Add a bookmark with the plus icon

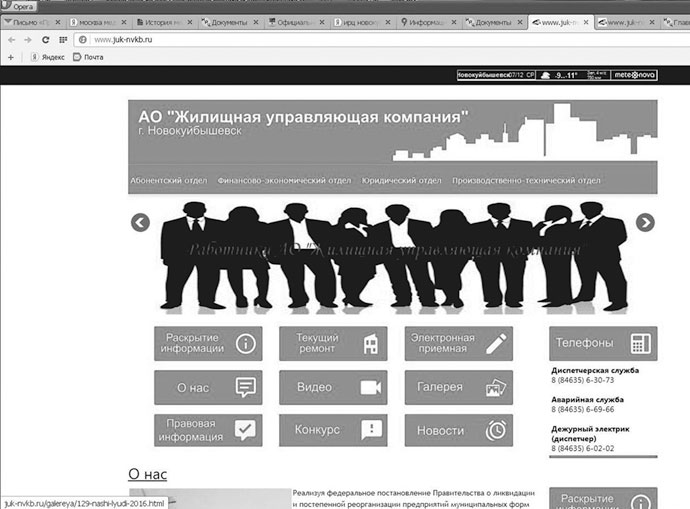coord(11,57)
